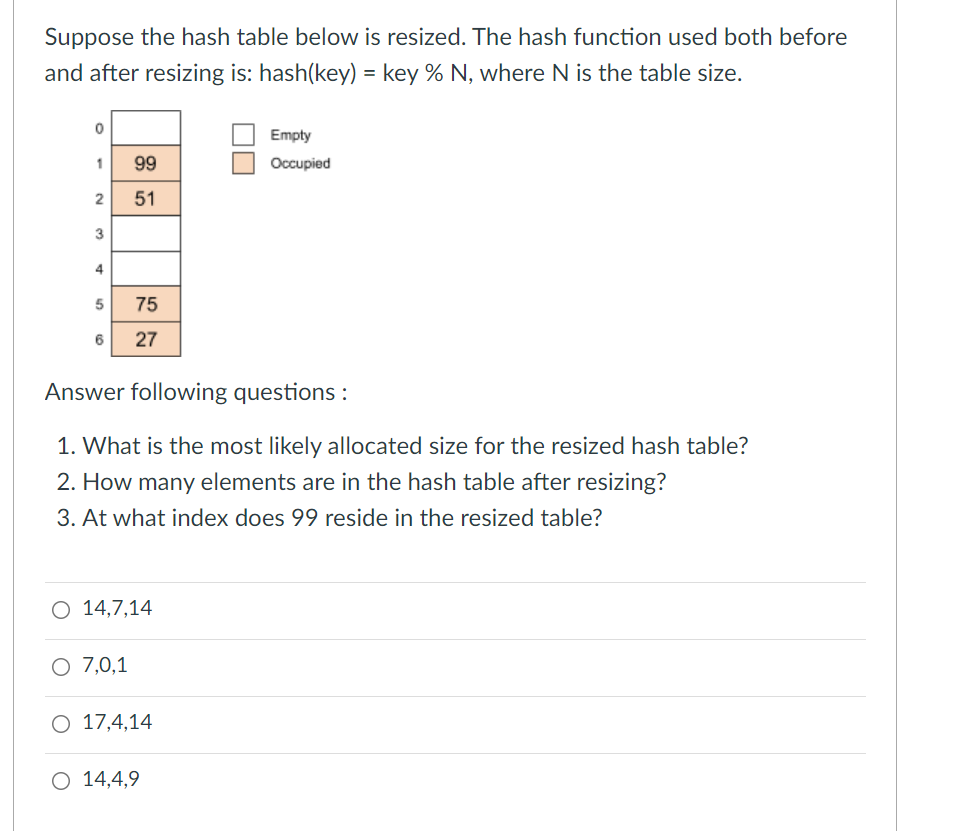Select the answer option 7,0,1
Viewport: 962px width, 831px height.
click(x=60, y=665)
